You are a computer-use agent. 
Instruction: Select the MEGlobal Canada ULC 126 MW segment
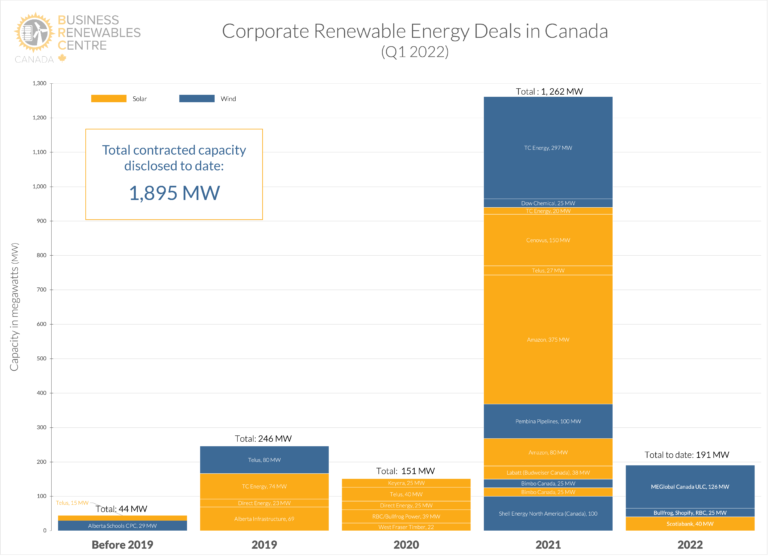(690, 487)
